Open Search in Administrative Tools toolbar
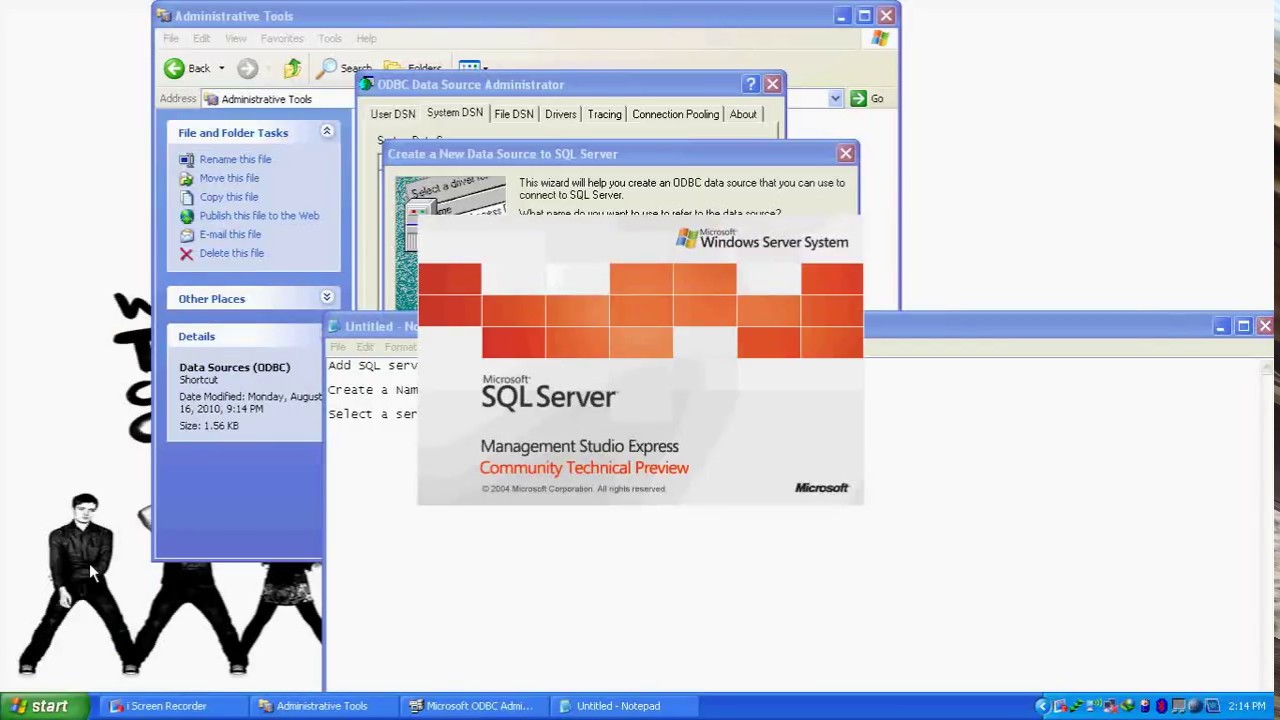Viewport: 1280px width, 720px height. pyautogui.click(x=344, y=68)
